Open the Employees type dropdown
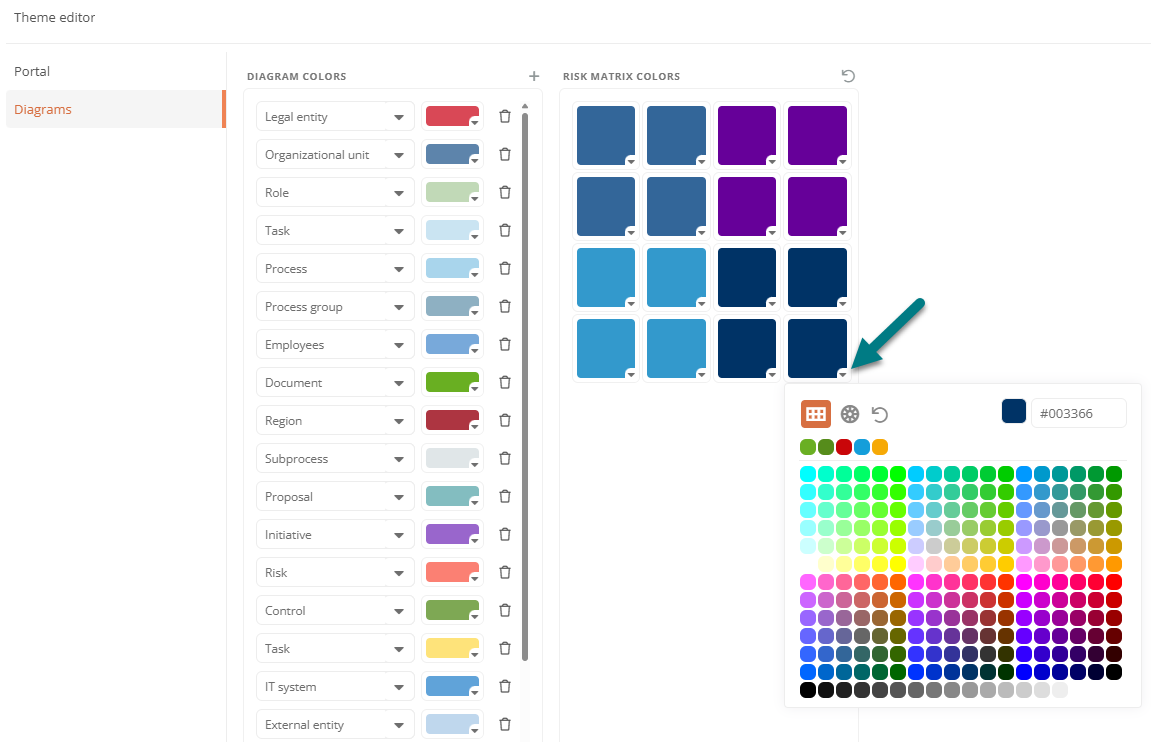 point(399,344)
